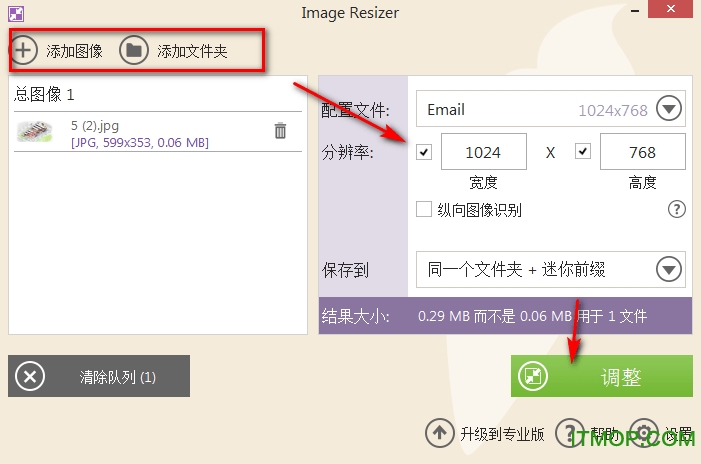Close the Image Resizer window
This screenshot has width=701, height=464.
coord(670,9)
